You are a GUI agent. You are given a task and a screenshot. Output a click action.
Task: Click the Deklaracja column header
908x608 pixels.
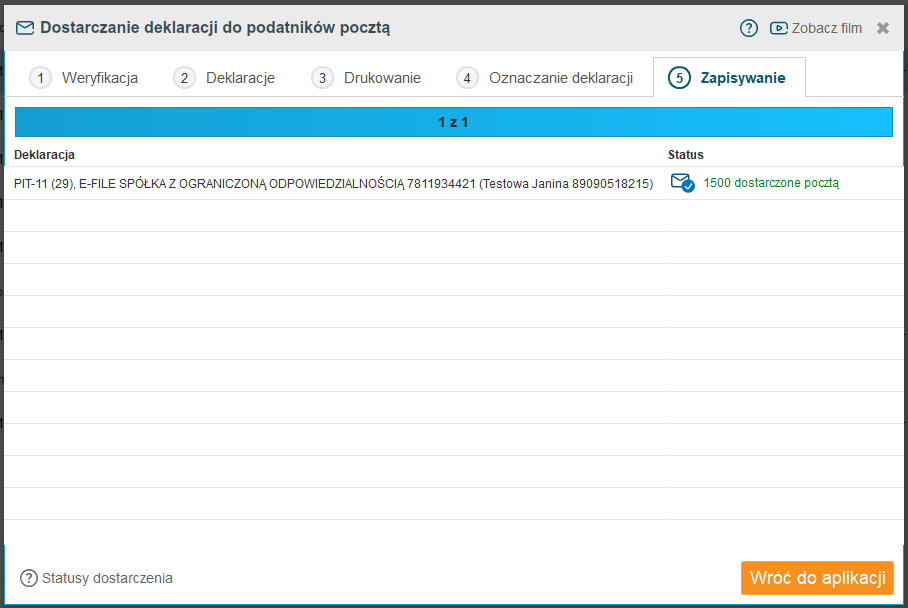[44, 155]
